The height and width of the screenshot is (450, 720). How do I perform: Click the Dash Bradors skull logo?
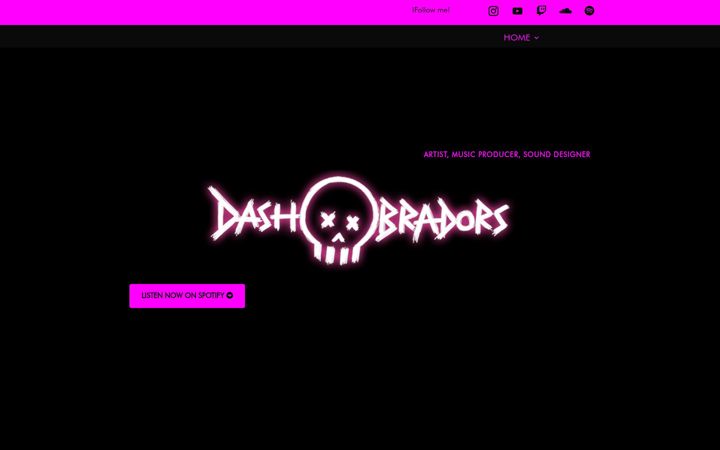(358, 219)
